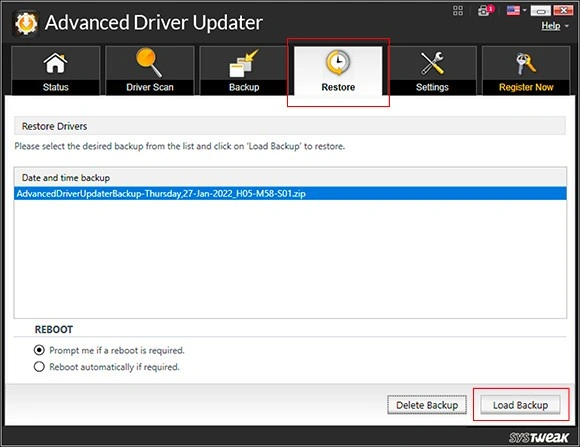The height and width of the screenshot is (447, 580).
Task: Open the grid apps icon in title bar
Action: click(458, 10)
